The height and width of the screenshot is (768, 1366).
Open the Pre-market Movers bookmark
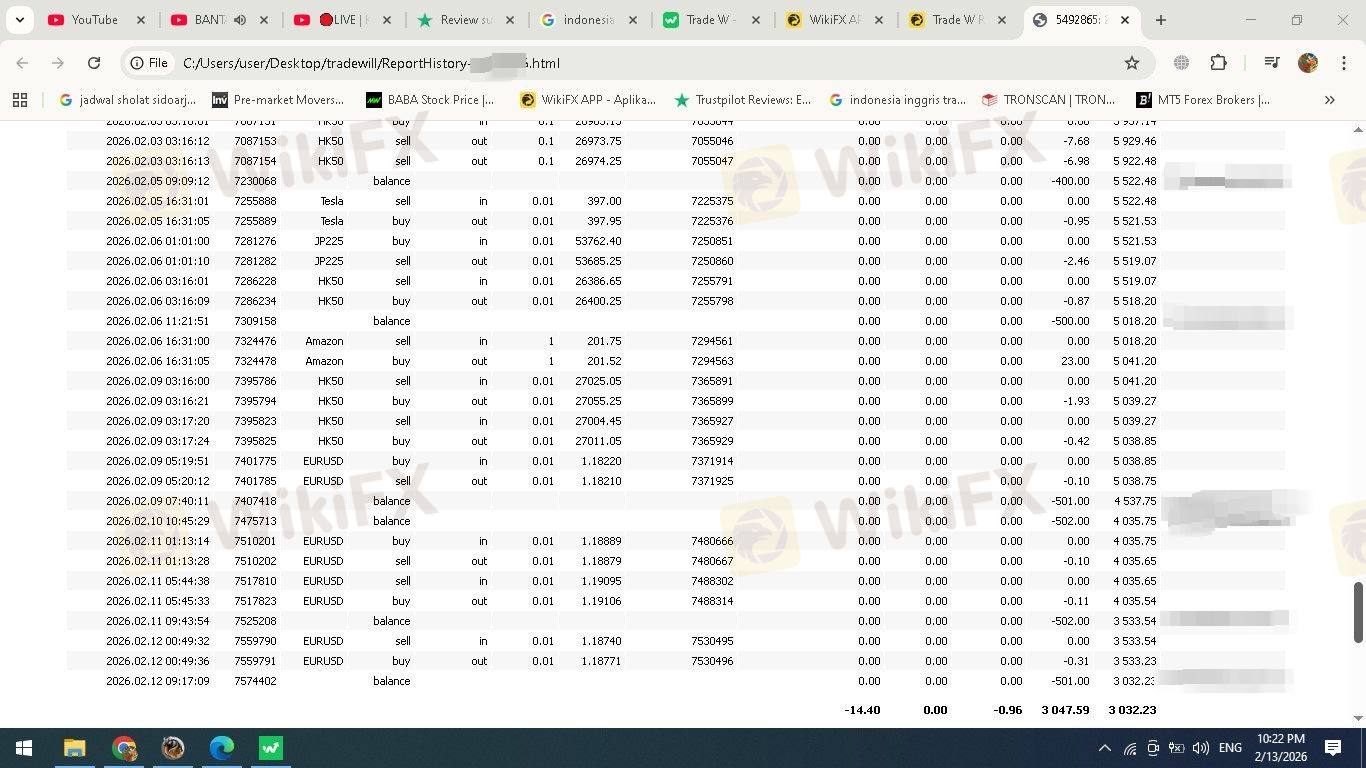[x=278, y=100]
